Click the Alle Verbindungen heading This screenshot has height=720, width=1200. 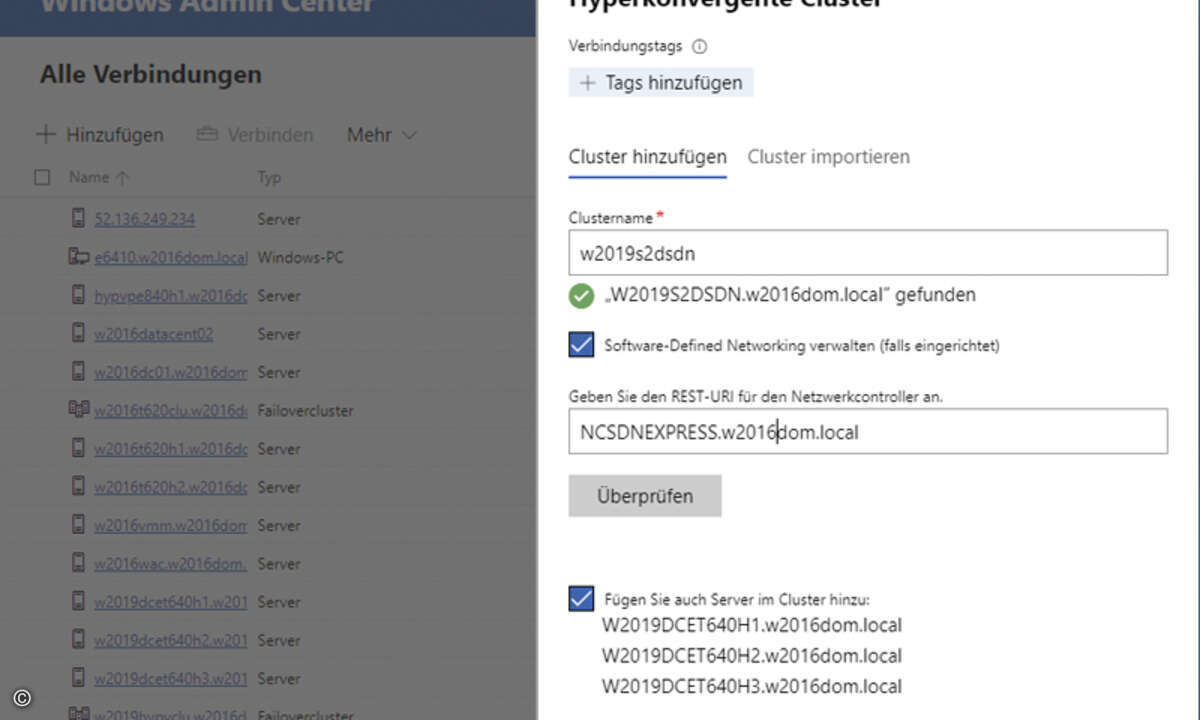[x=151, y=74]
